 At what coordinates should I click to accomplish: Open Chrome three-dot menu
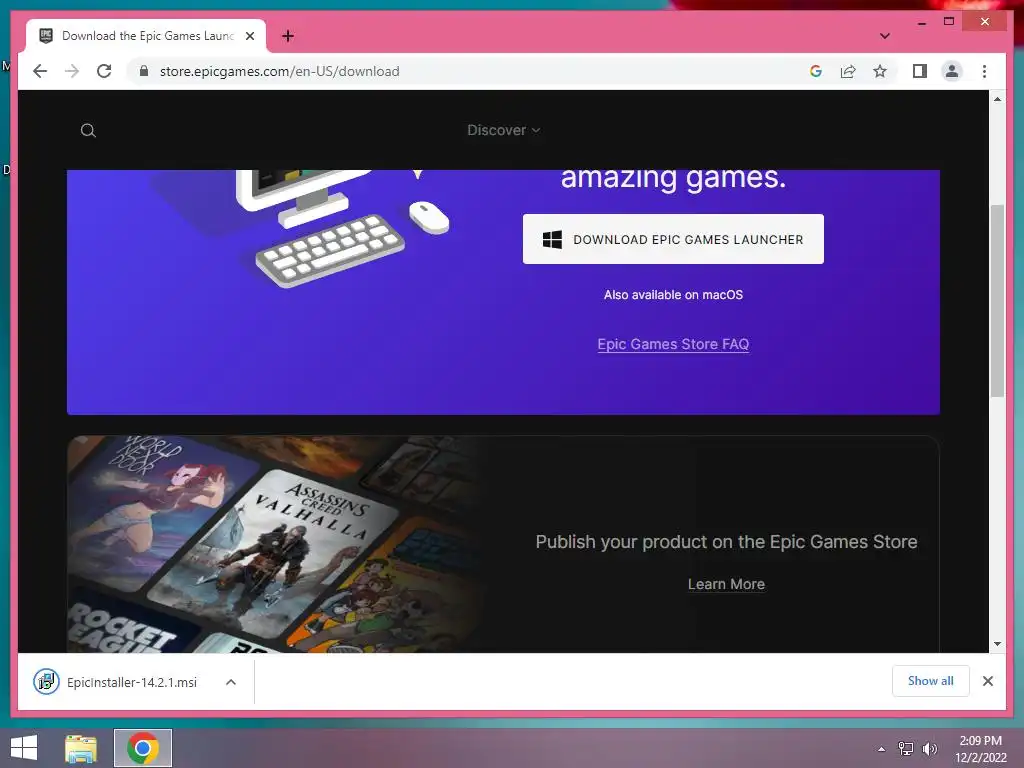984,71
